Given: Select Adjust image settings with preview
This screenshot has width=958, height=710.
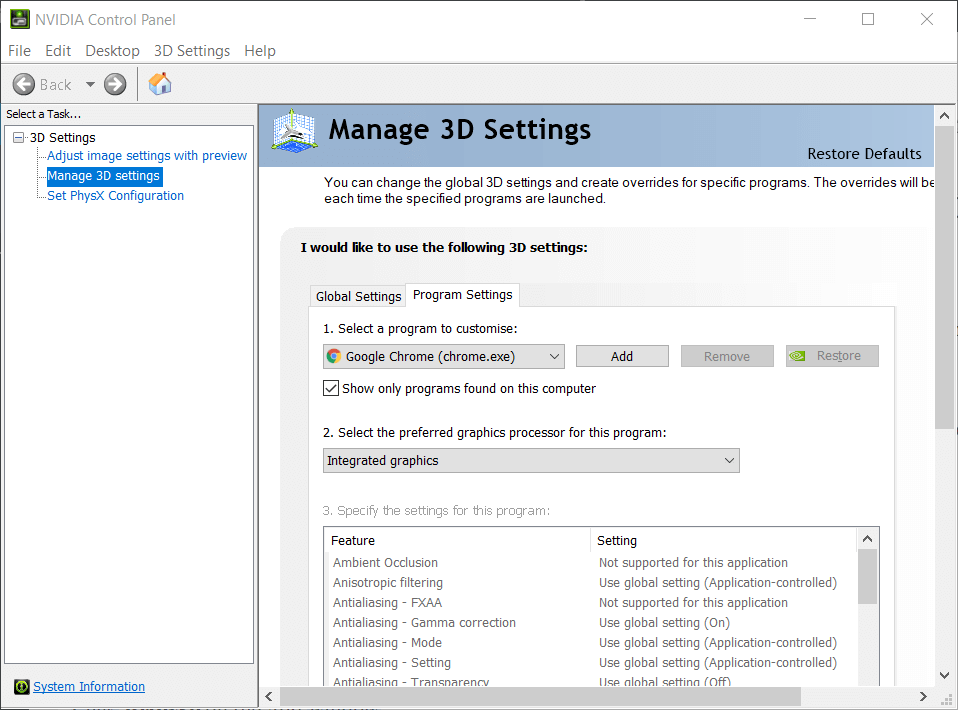Looking at the screenshot, I should click(x=147, y=156).
